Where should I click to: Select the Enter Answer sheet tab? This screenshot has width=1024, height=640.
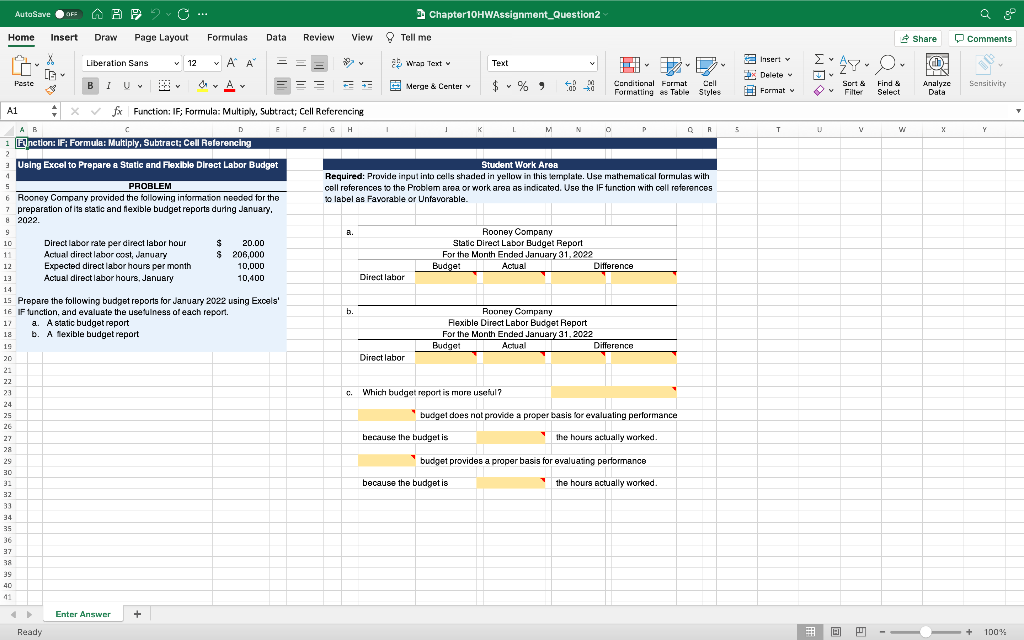83,614
